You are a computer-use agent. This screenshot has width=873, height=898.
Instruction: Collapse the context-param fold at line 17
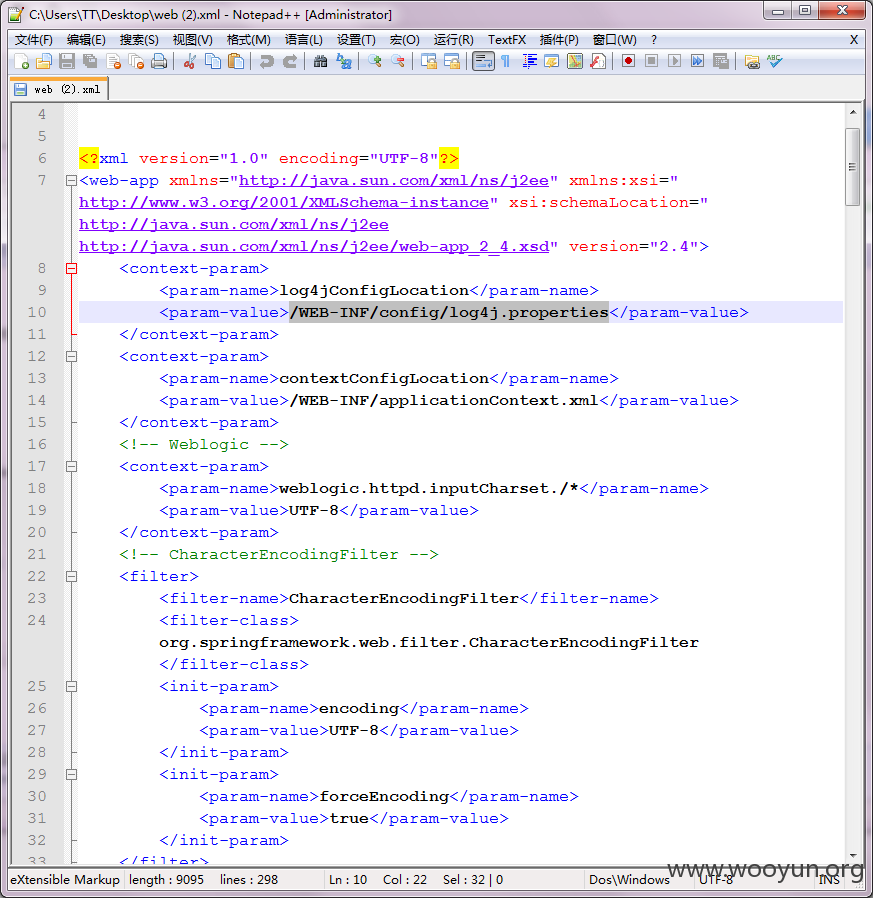(x=72, y=467)
